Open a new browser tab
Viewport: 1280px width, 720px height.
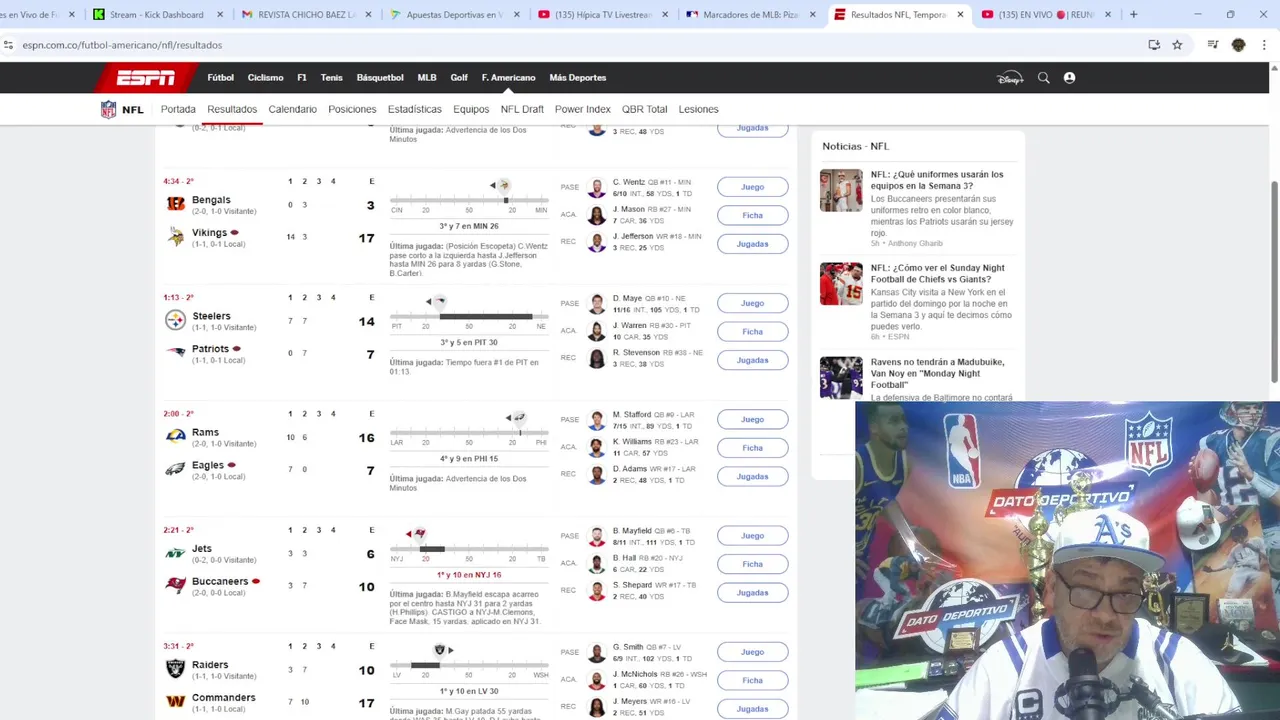coord(1133,14)
